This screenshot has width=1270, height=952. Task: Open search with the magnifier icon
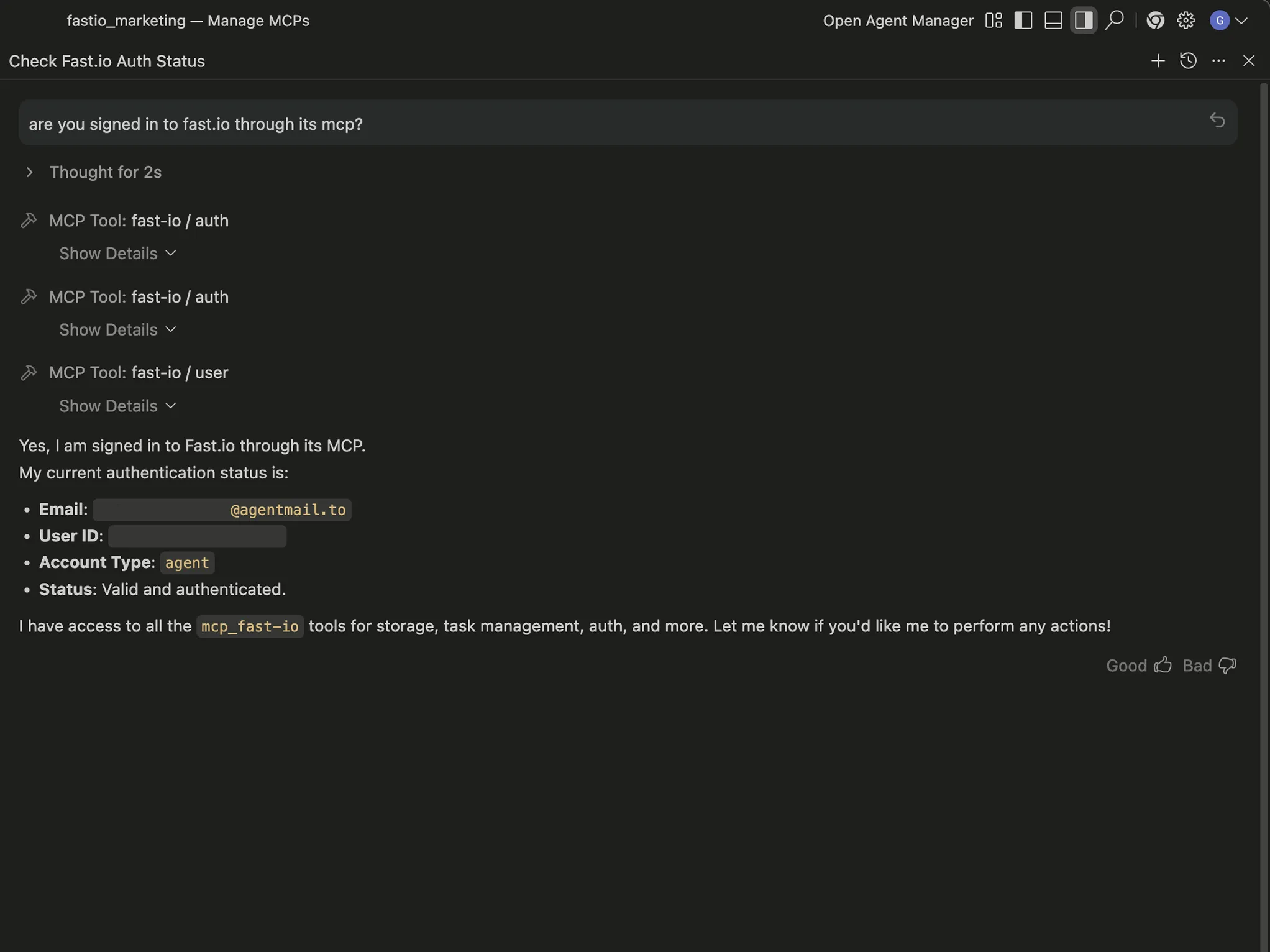pyautogui.click(x=1115, y=21)
